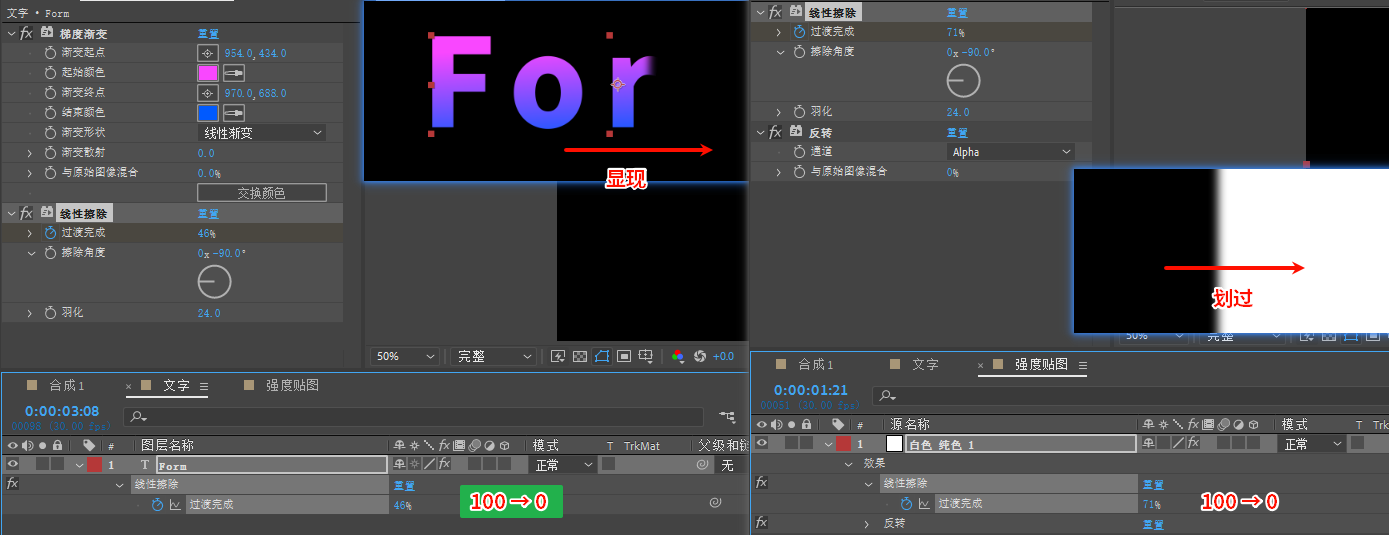Image resolution: width=1389 pixels, height=535 pixels.
Task: Reset 线性擦除 in left effect panel
Action: click(x=209, y=213)
